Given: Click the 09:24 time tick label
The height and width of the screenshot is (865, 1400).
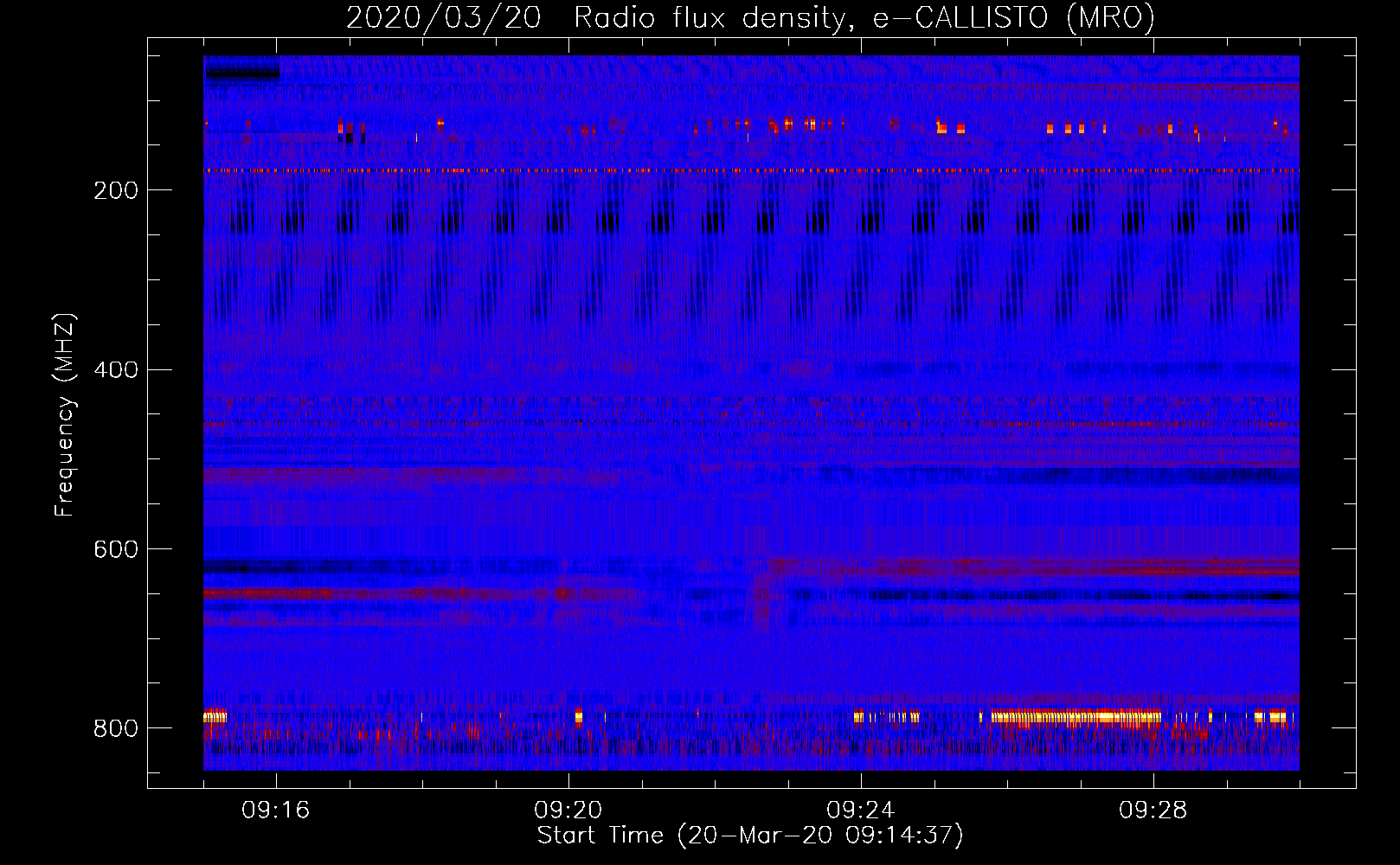Looking at the screenshot, I should coord(861,811).
